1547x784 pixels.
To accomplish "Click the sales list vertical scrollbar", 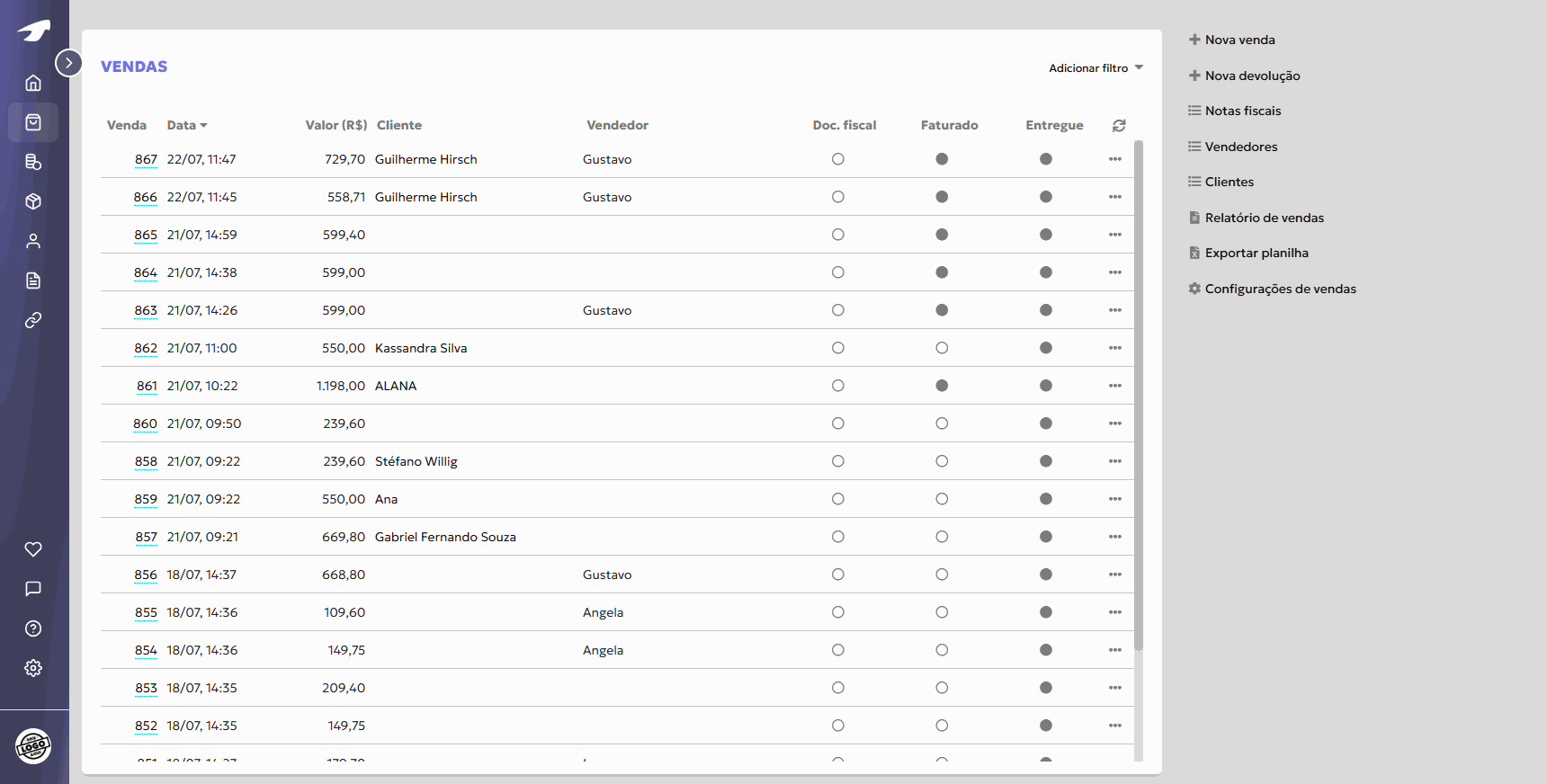I will tap(1139, 396).
